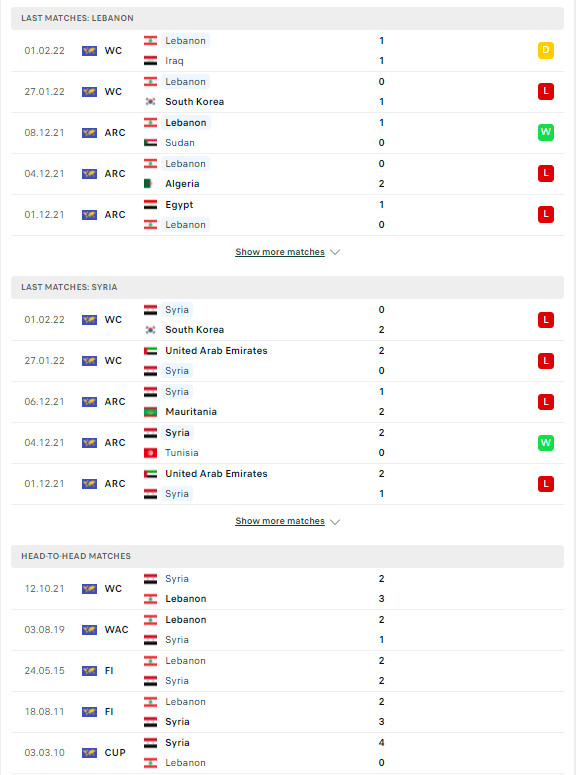The height and width of the screenshot is (775, 576).
Task: Click the Algeria flag icon
Action: pos(150,184)
